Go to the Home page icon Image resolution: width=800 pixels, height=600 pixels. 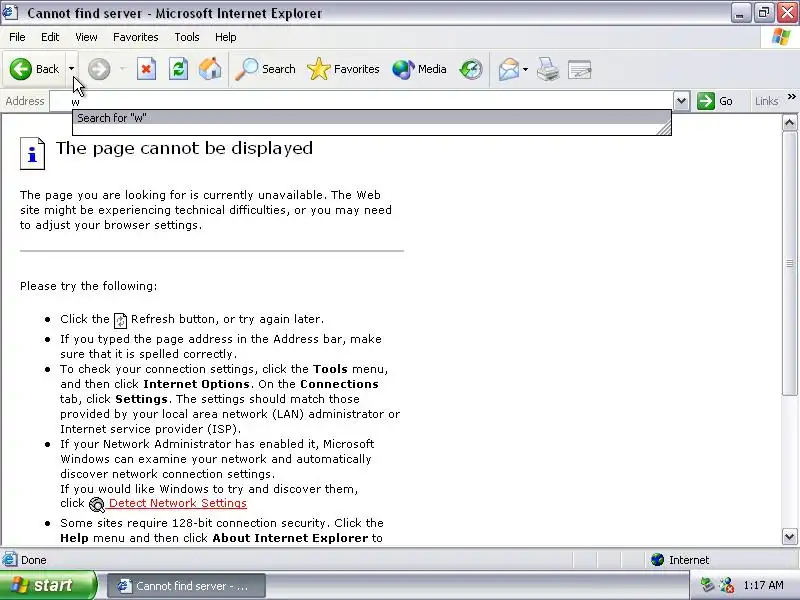[x=210, y=69]
